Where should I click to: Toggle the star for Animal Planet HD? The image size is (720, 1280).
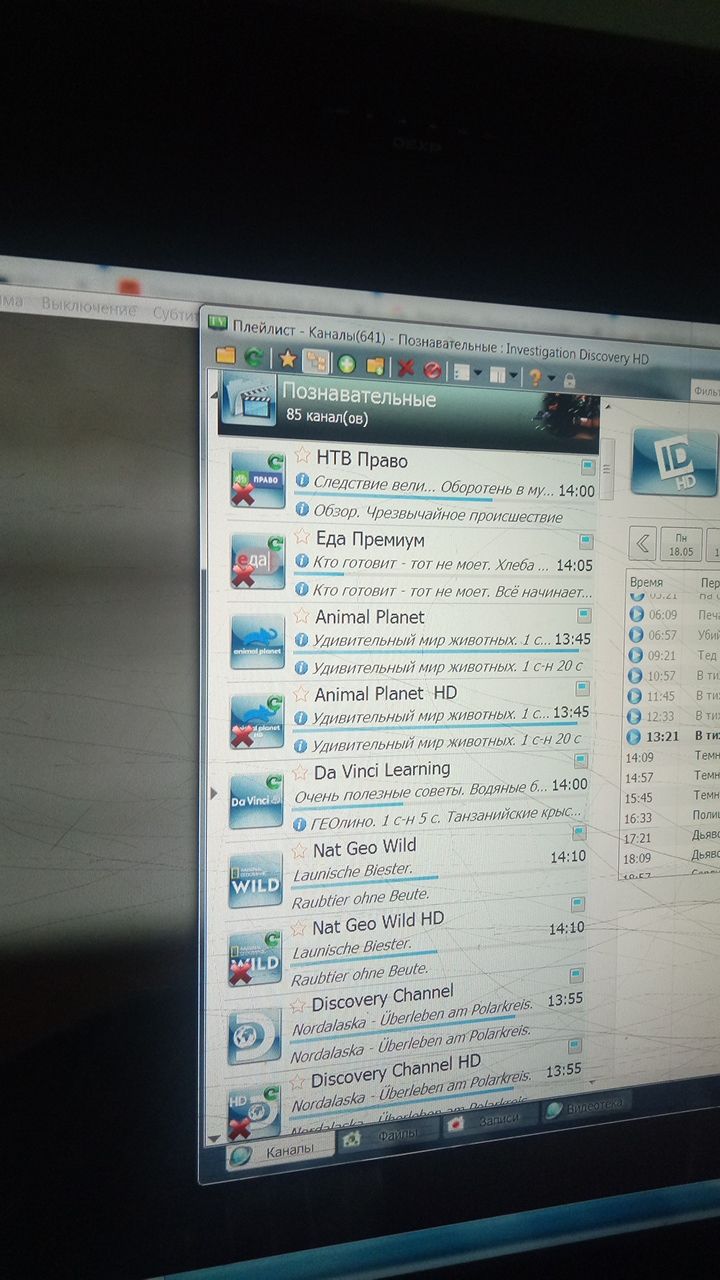[300, 692]
